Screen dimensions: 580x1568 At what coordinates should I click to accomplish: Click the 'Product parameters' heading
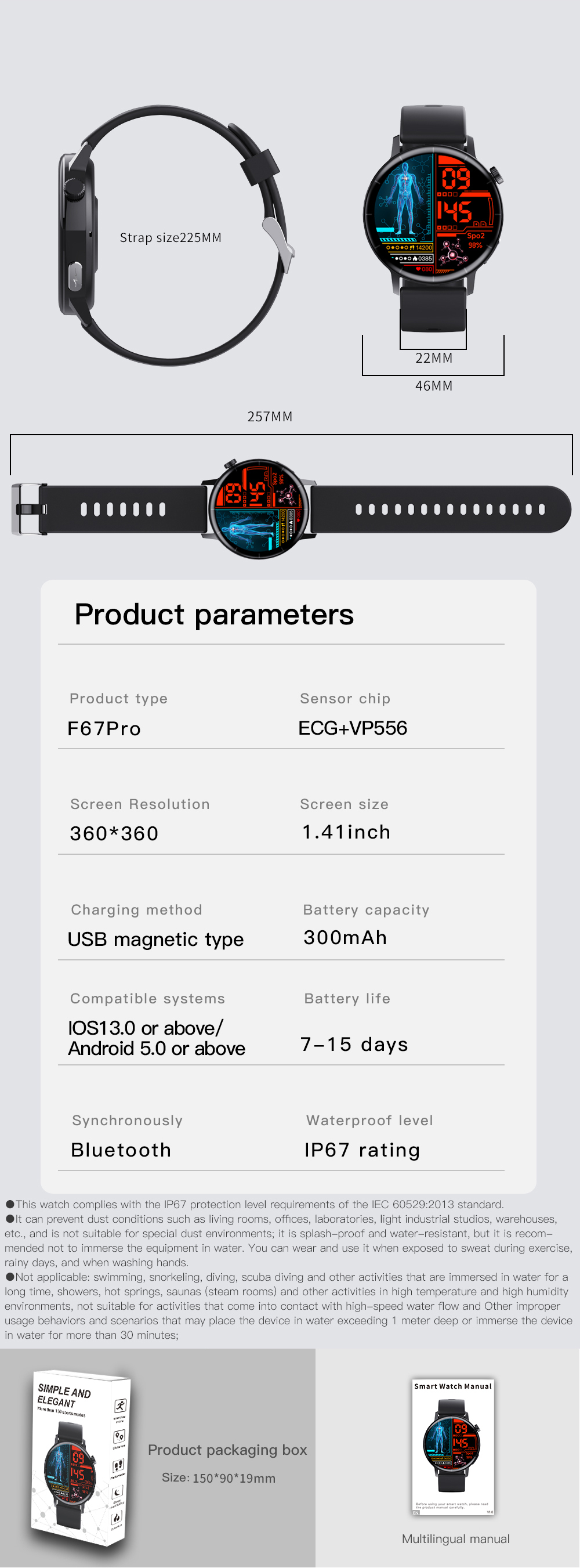coord(213,614)
